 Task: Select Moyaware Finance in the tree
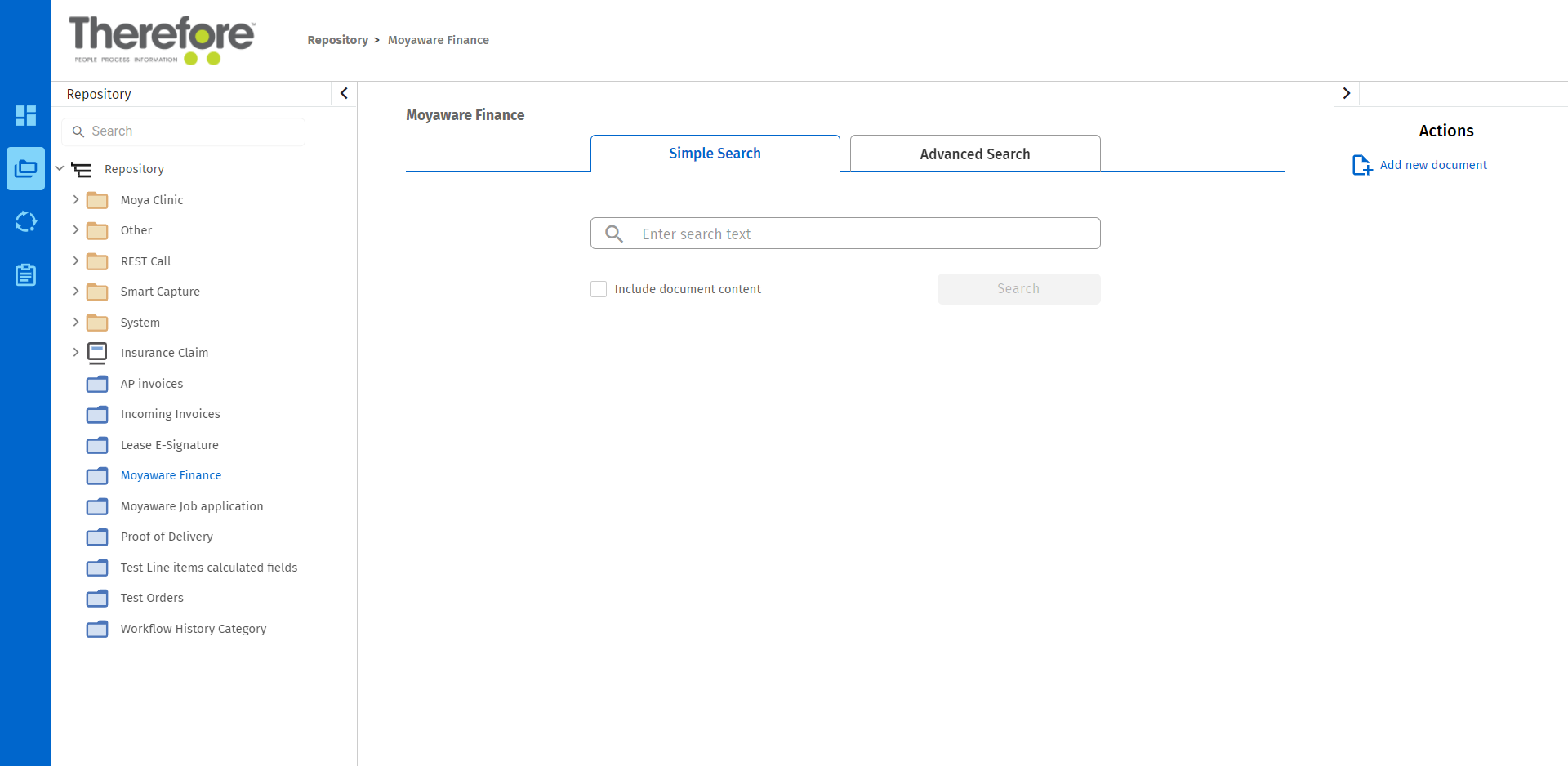click(171, 475)
